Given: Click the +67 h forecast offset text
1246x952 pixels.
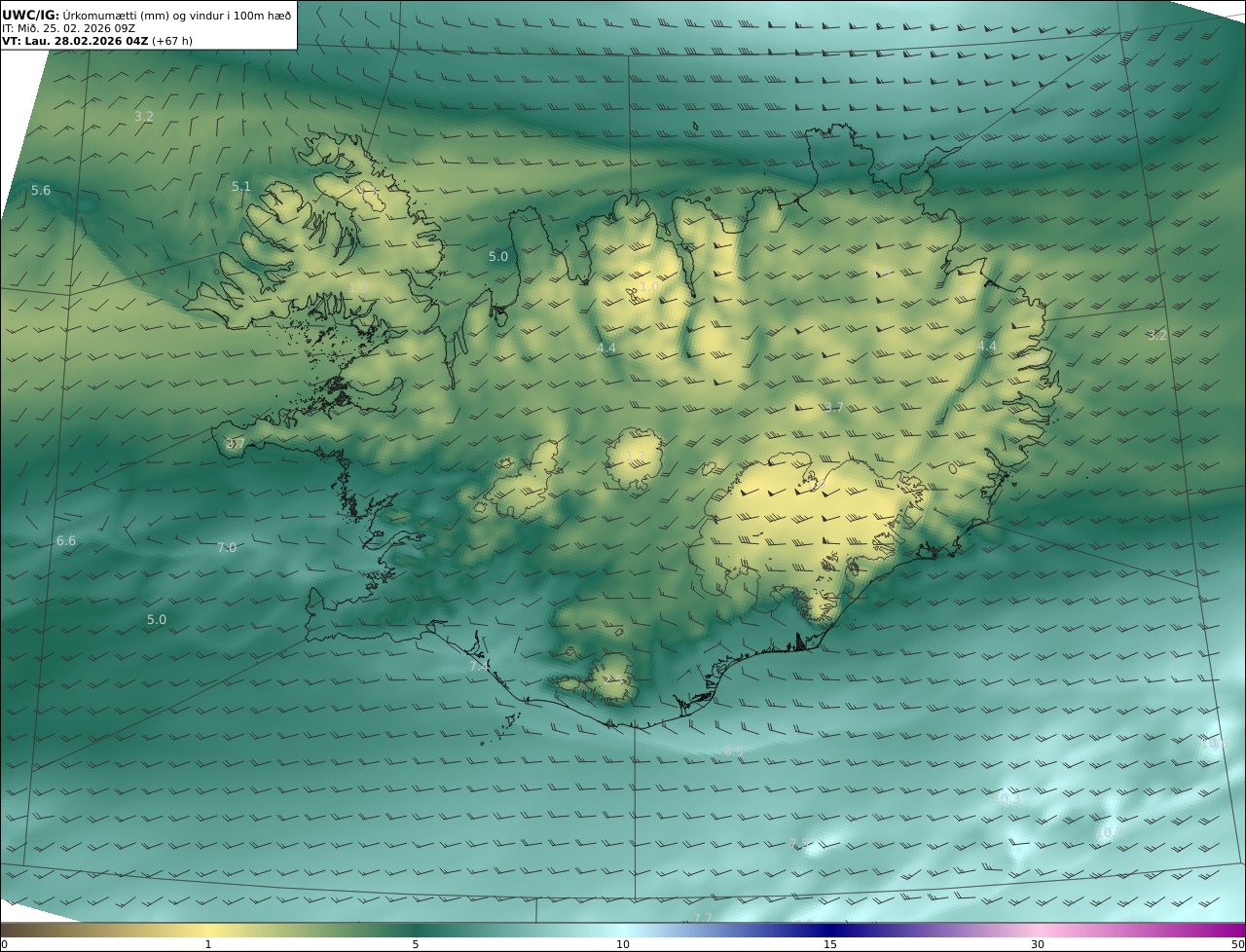Looking at the screenshot, I should tap(170, 41).
